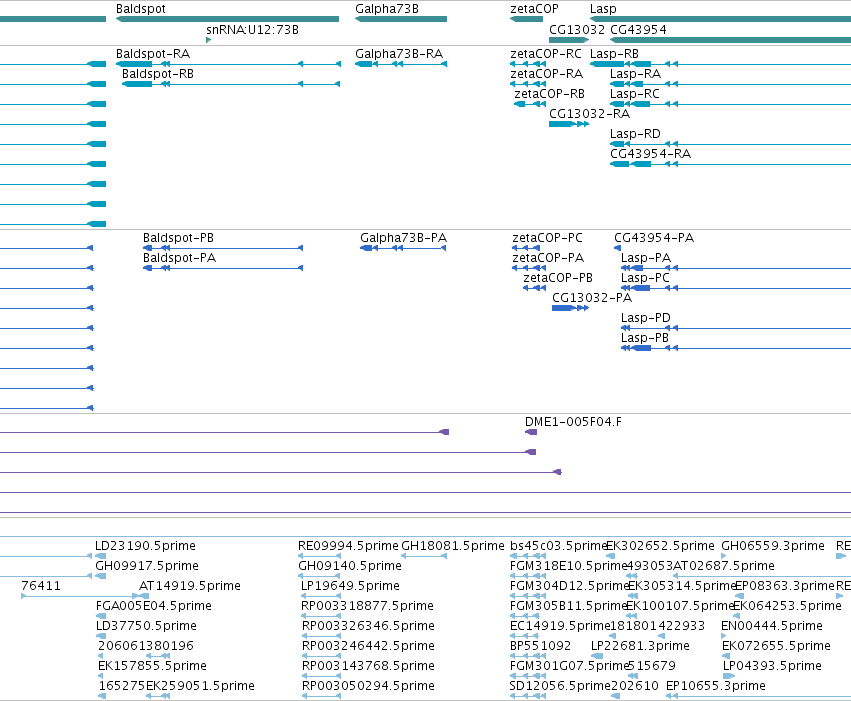Screen dimensions: 851x701
Task: Select the RP003318877.5prime EST feature
Action: (321, 616)
